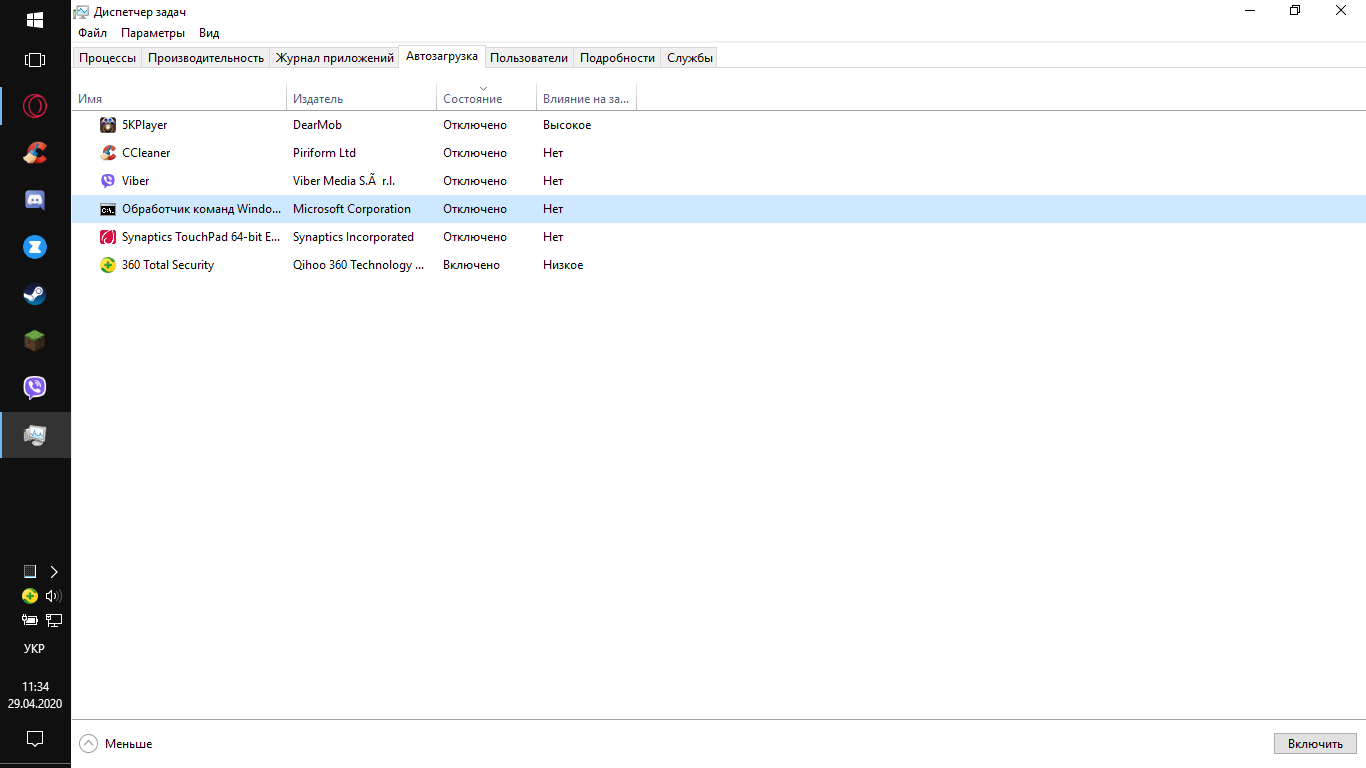Click the network tray icon
The image size is (1366, 768).
54,620
